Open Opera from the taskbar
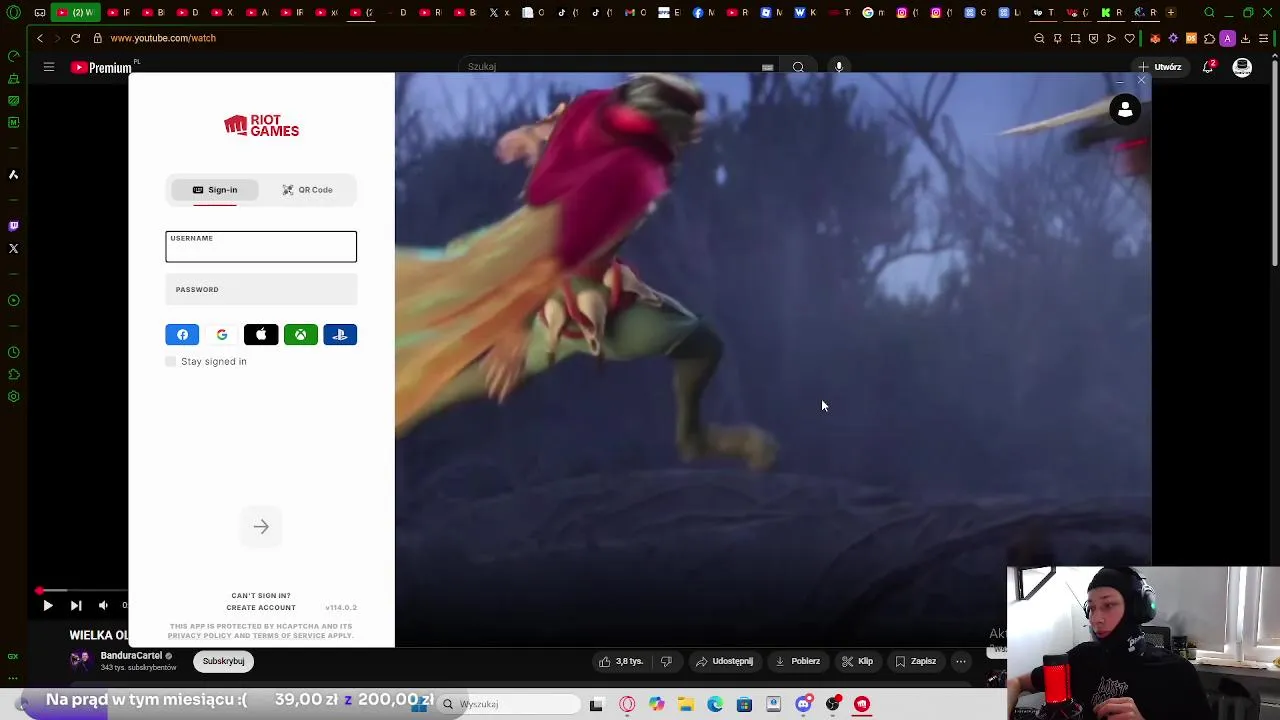The height and width of the screenshot is (720, 1280). click(627, 704)
